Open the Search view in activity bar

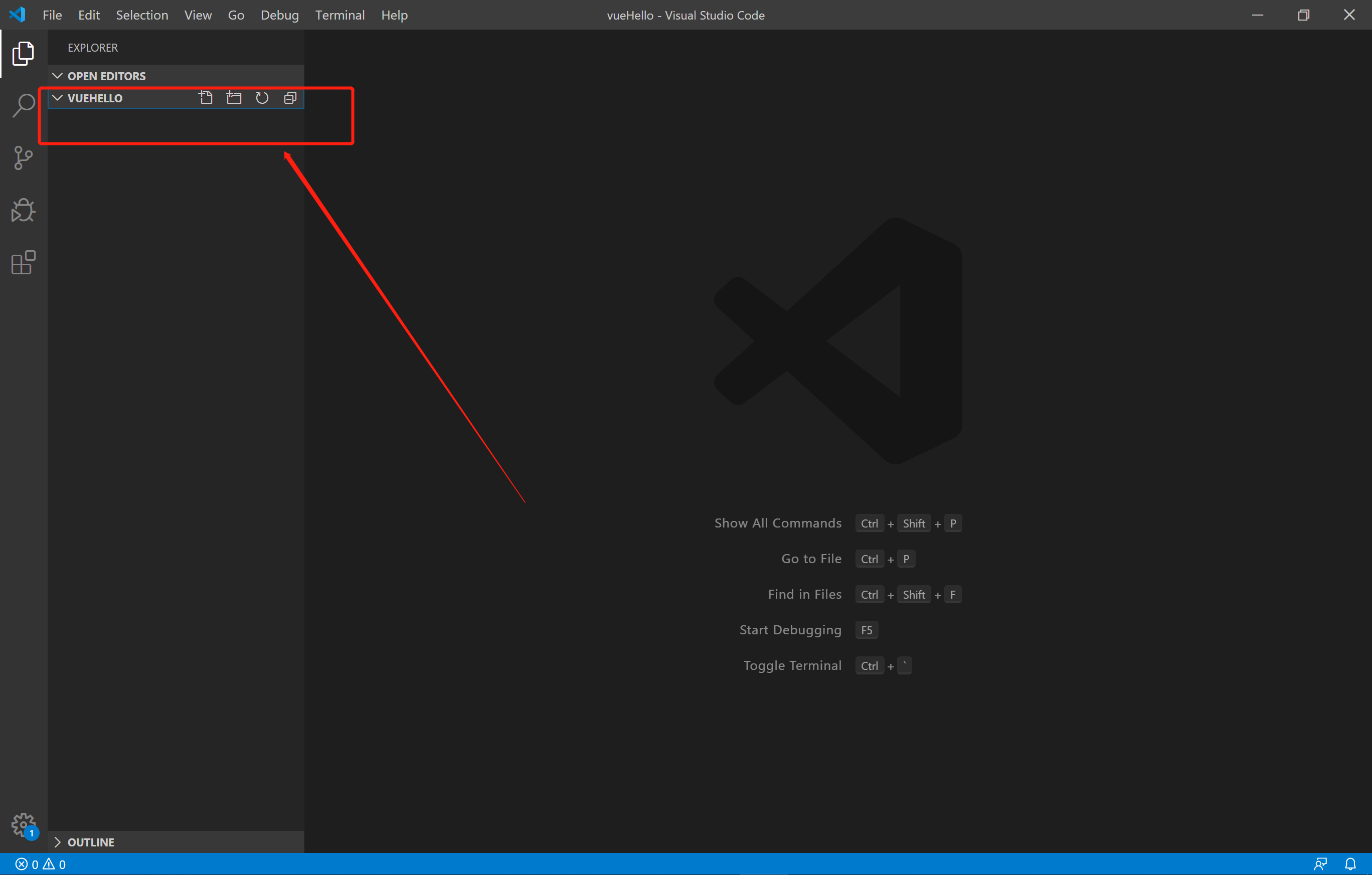(24, 105)
